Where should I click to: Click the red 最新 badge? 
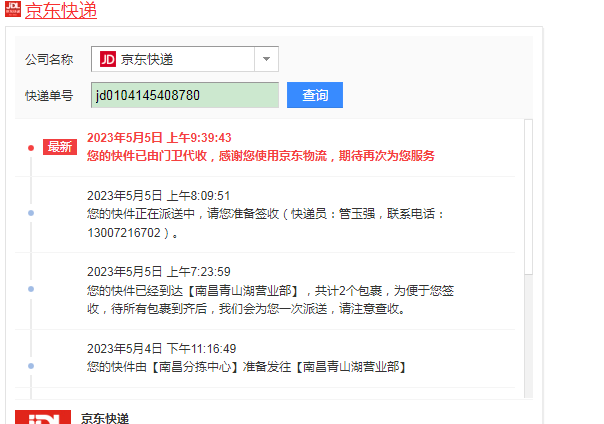tap(60, 147)
